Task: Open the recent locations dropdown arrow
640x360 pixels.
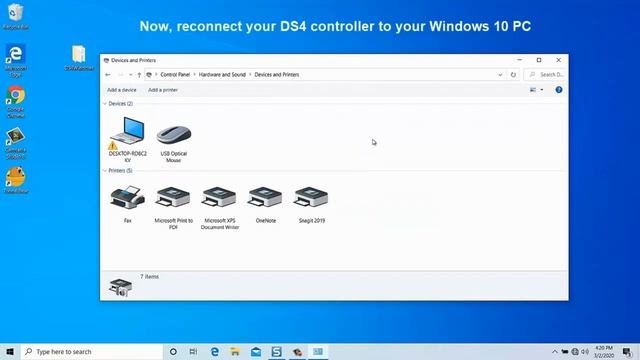Action: point(130,75)
